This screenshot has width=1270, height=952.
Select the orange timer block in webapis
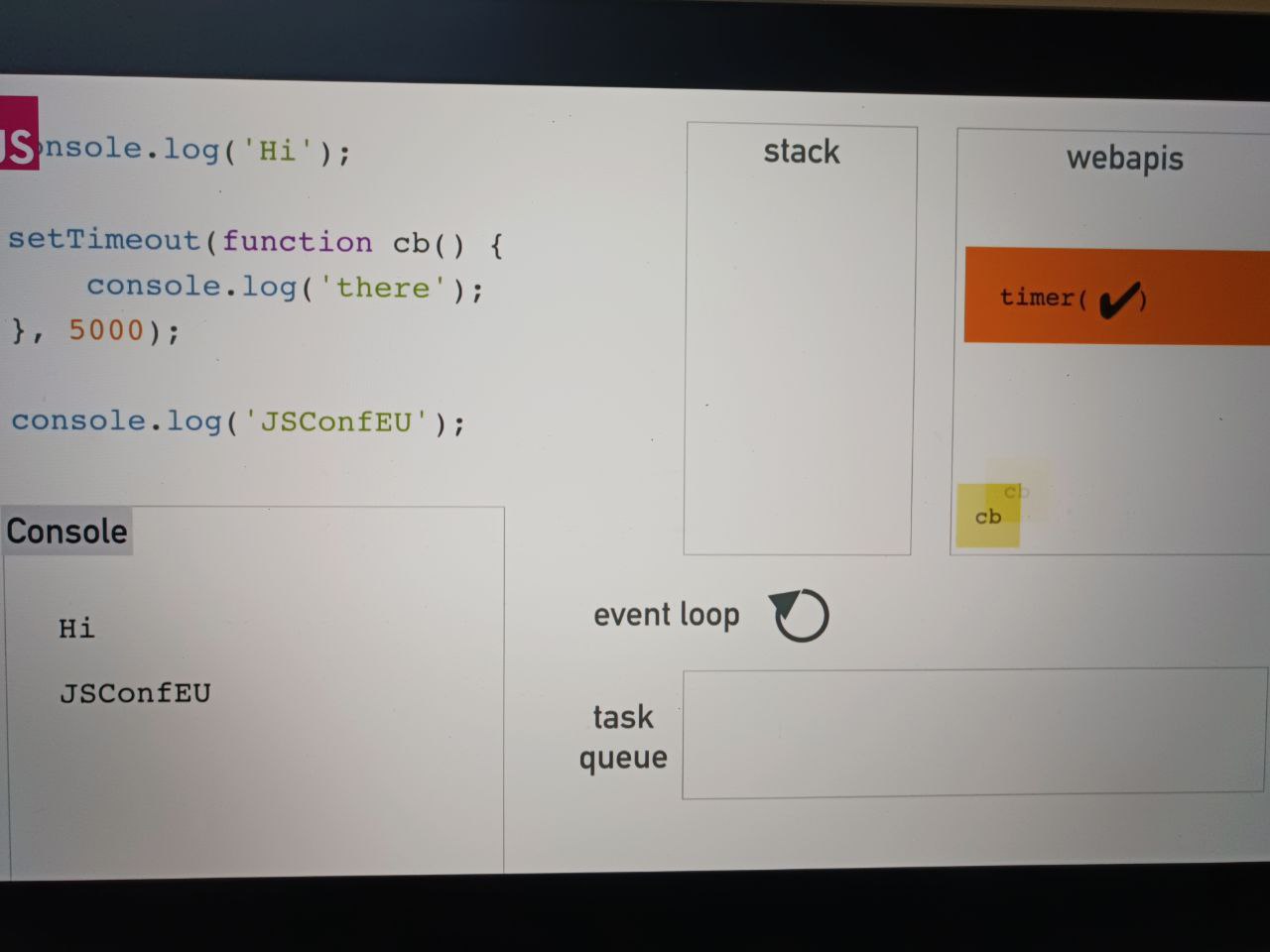coord(1116,297)
